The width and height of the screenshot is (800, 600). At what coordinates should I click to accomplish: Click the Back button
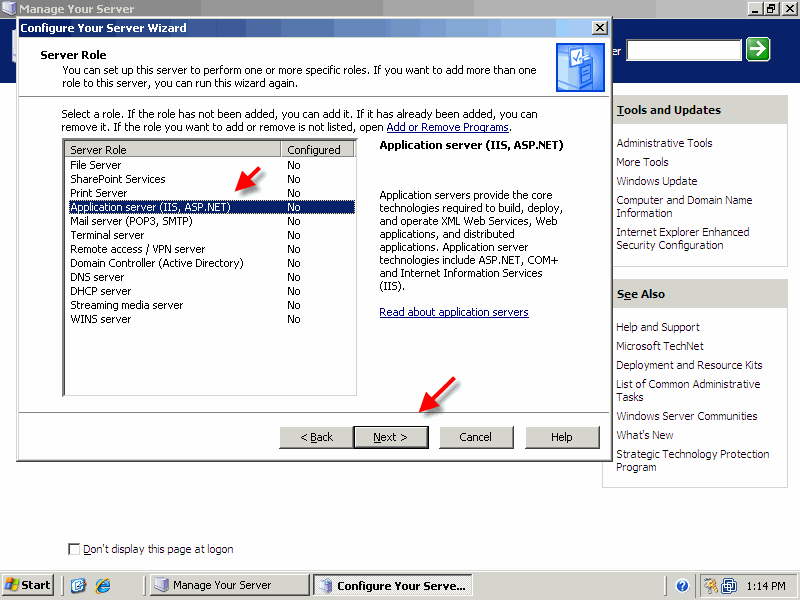point(316,437)
